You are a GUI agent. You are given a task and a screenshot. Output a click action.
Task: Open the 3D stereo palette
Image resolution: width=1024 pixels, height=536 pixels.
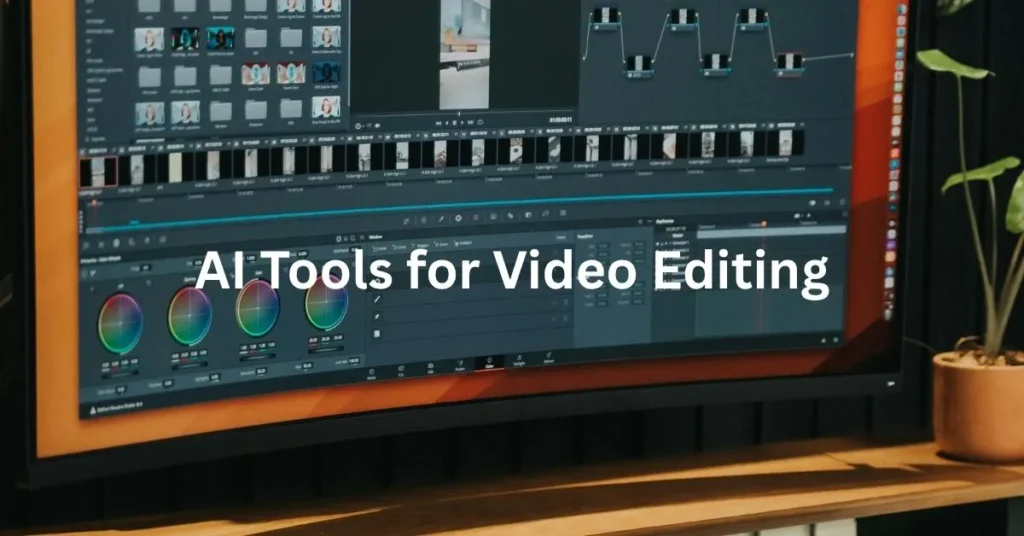(563, 213)
